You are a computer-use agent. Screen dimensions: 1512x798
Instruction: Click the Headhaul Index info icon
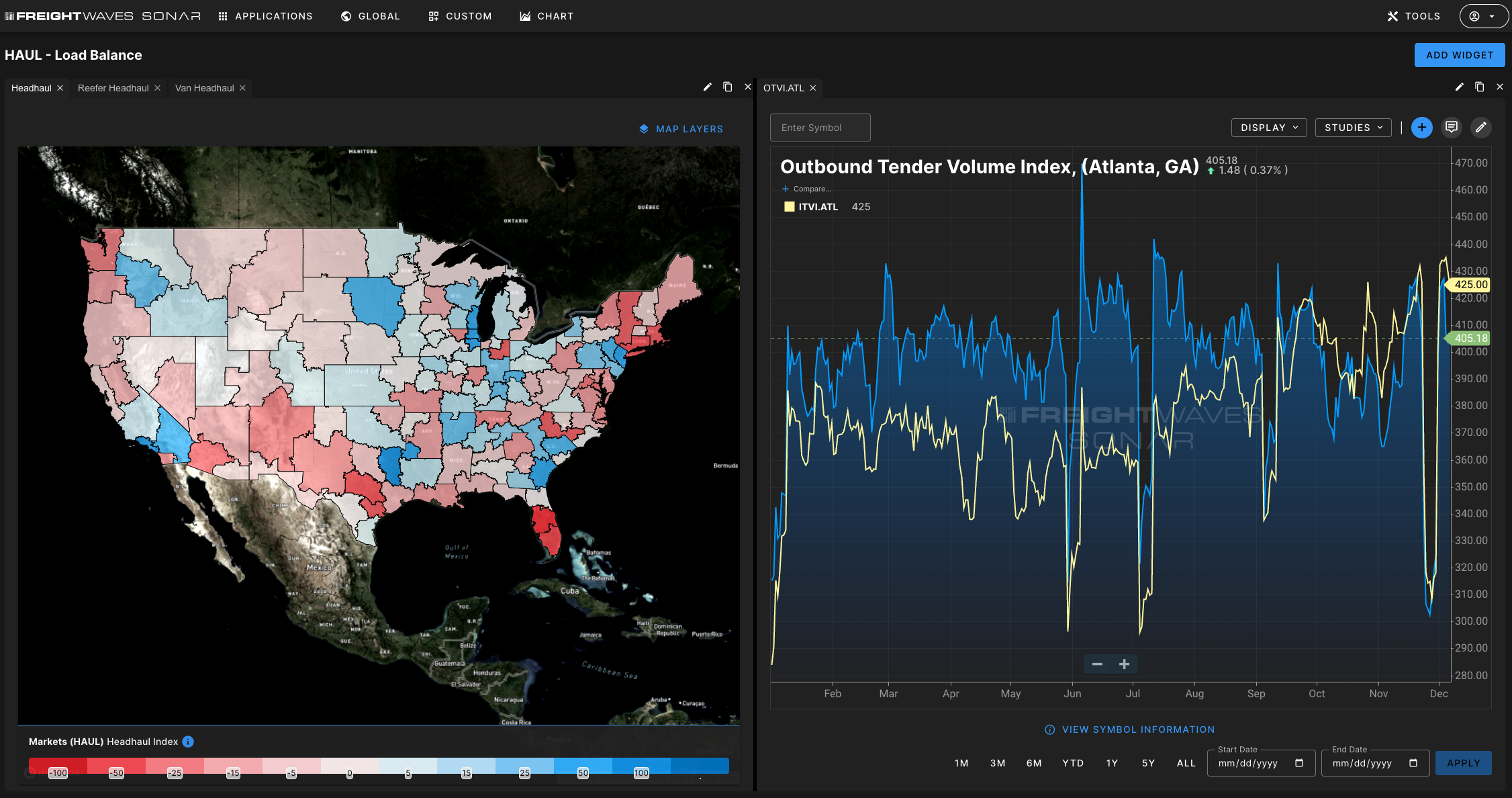tap(188, 742)
